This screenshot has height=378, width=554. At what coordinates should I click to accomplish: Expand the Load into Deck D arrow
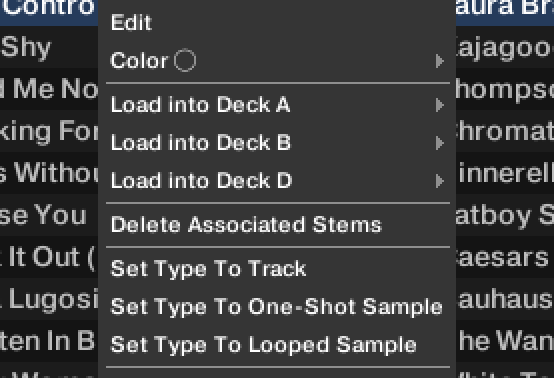click(x=440, y=181)
